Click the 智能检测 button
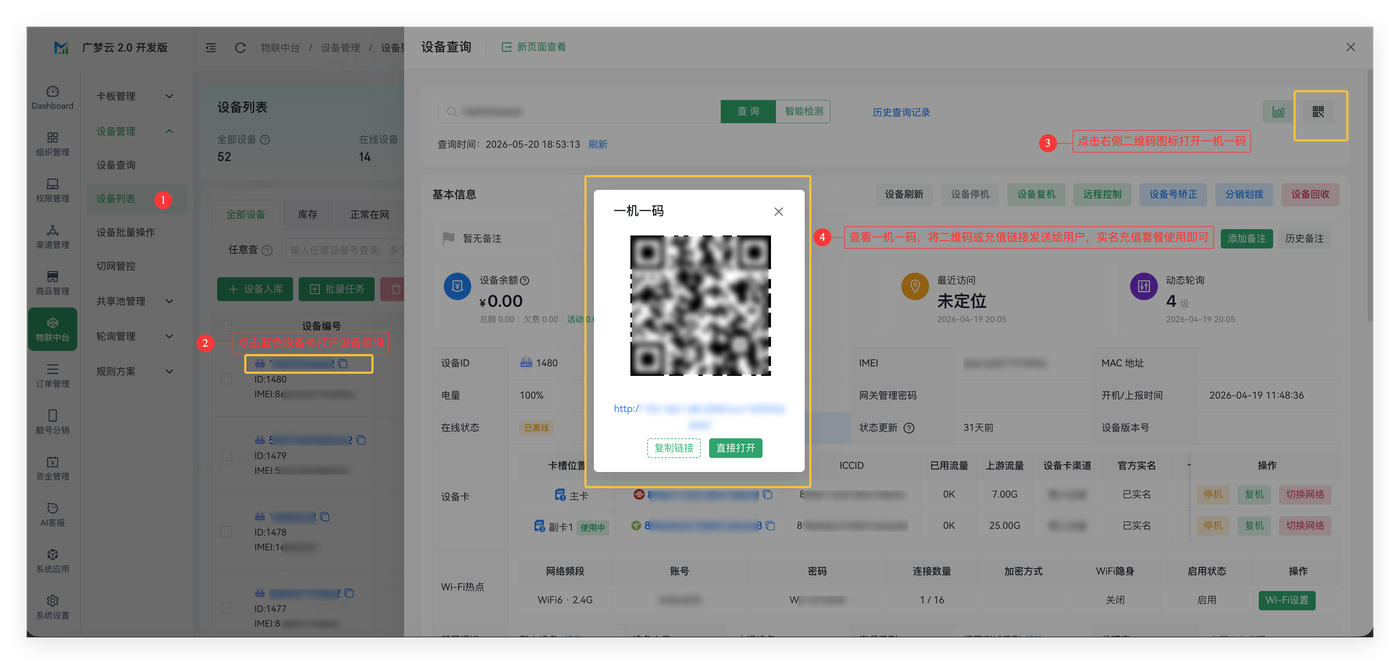Image resolution: width=1400 pixels, height=664 pixels. [803, 111]
